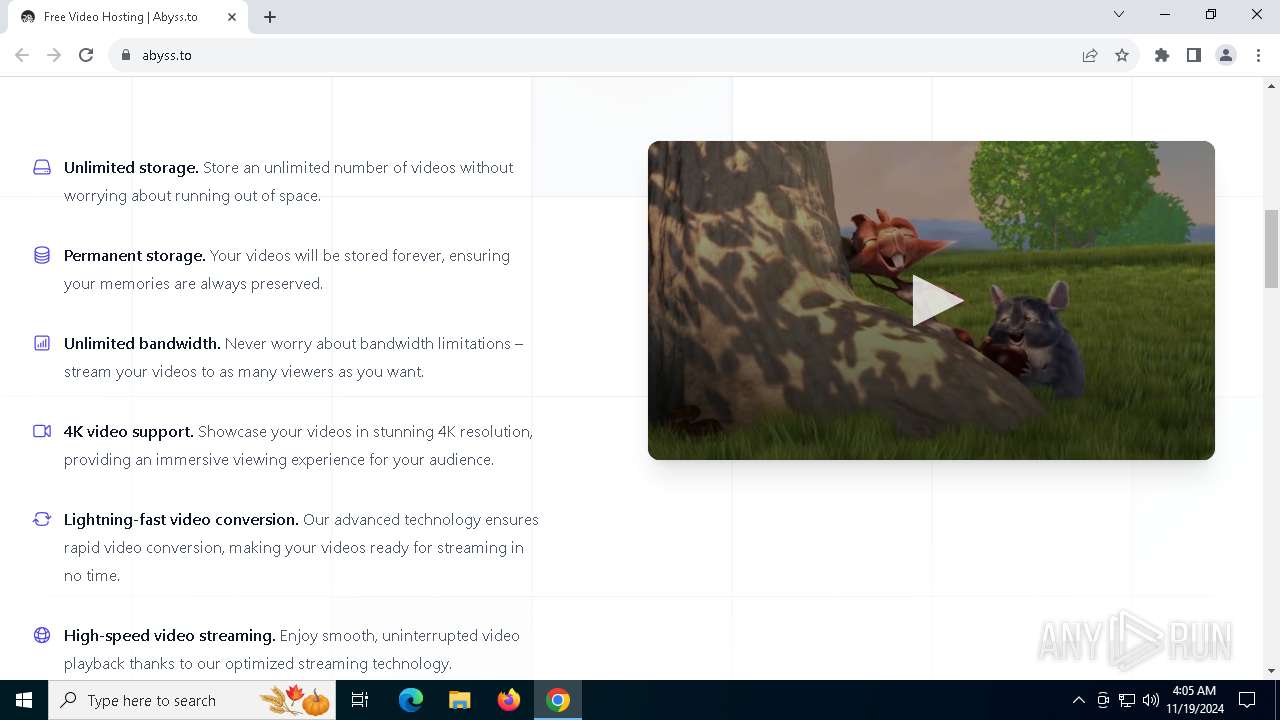Launch Firefox from the taskbar
The height and width of the screenshot is (720, 1280).
coord(508,700)
